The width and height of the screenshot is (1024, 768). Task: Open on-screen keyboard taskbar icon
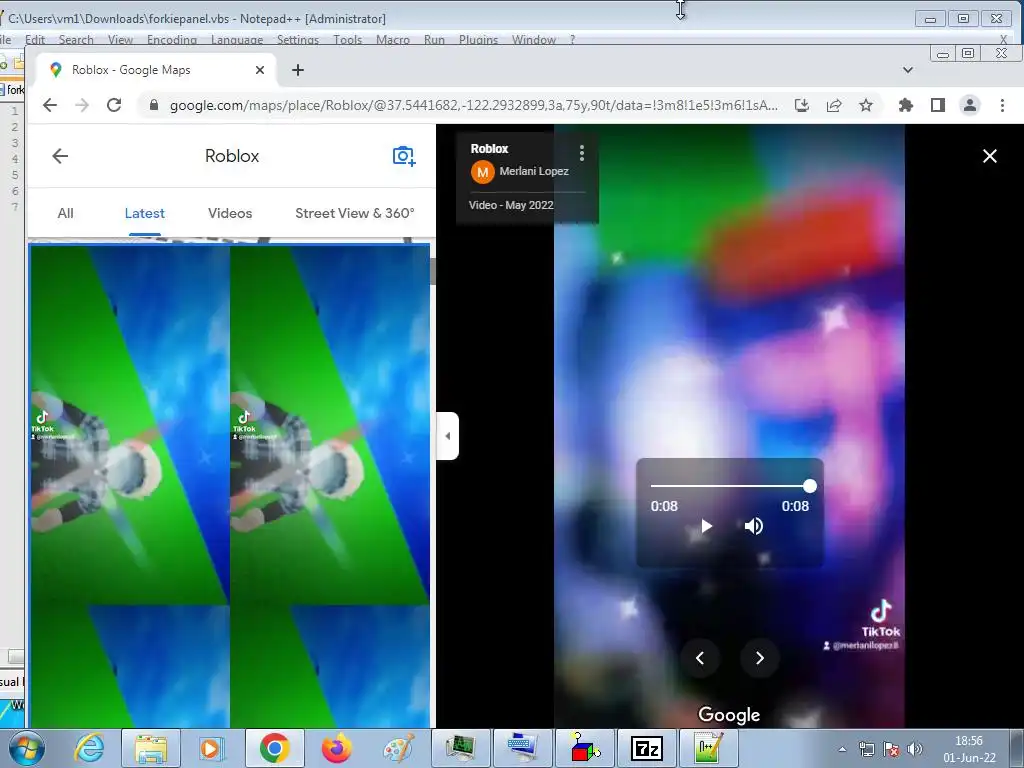522,748
